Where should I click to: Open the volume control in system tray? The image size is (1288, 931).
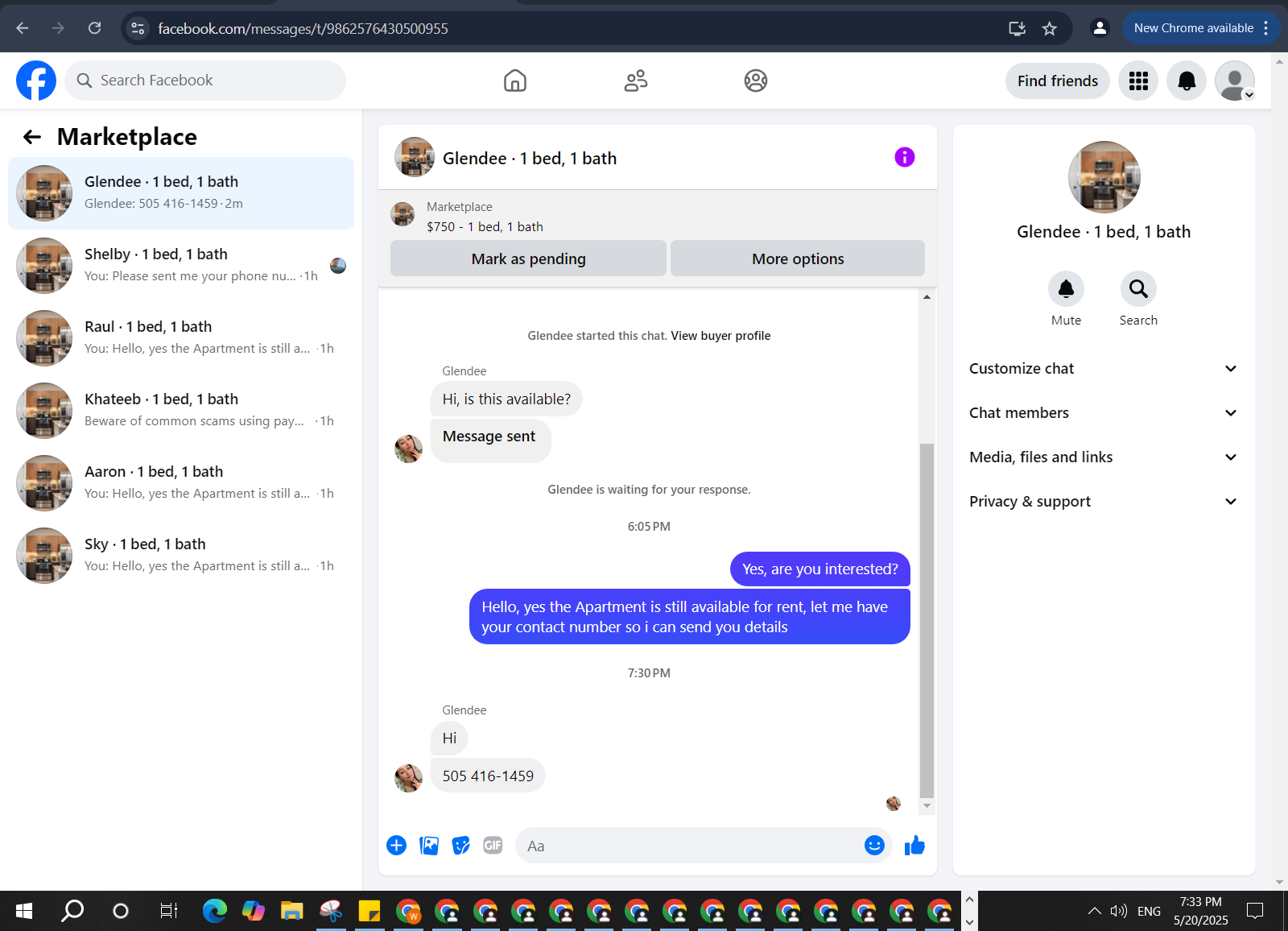(1118, 911)
